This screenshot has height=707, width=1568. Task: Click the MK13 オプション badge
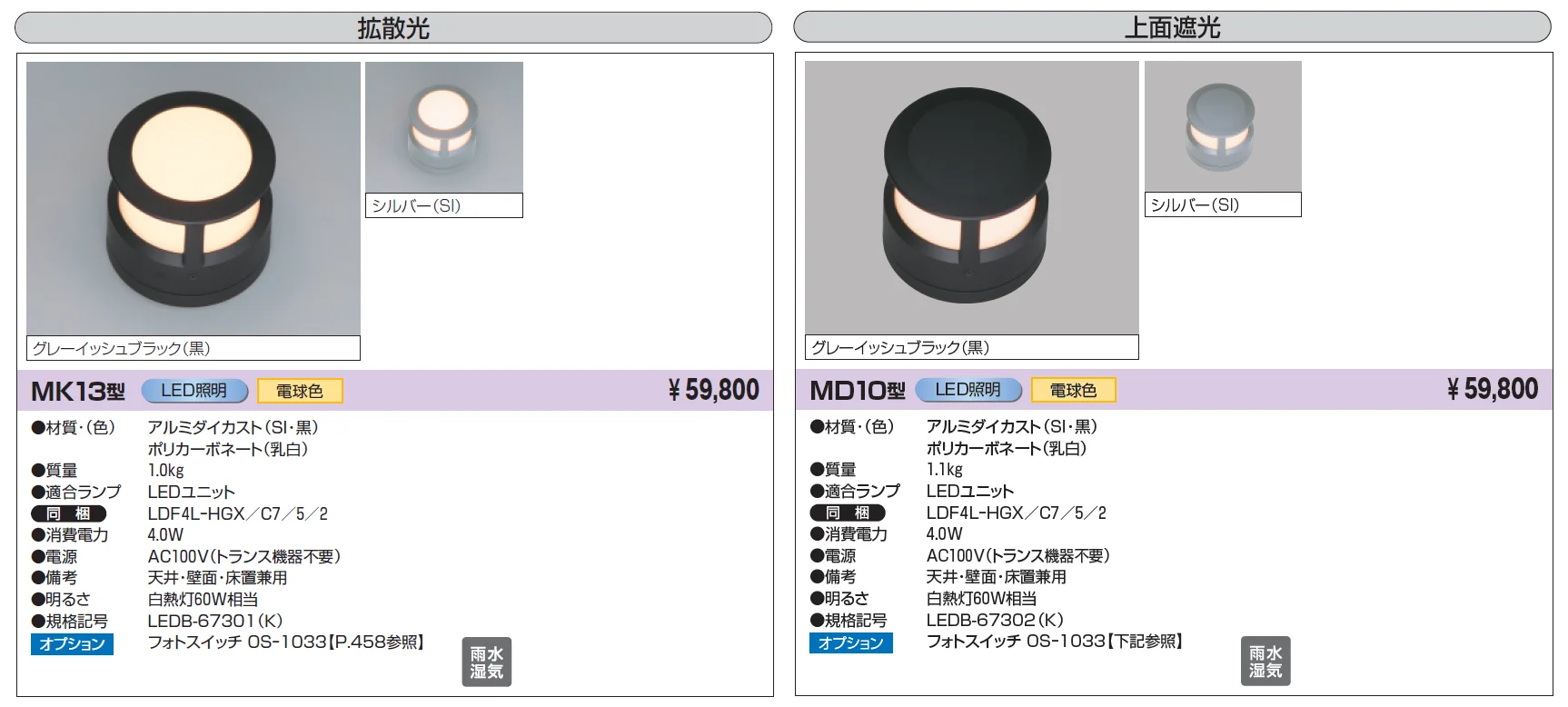73,643
